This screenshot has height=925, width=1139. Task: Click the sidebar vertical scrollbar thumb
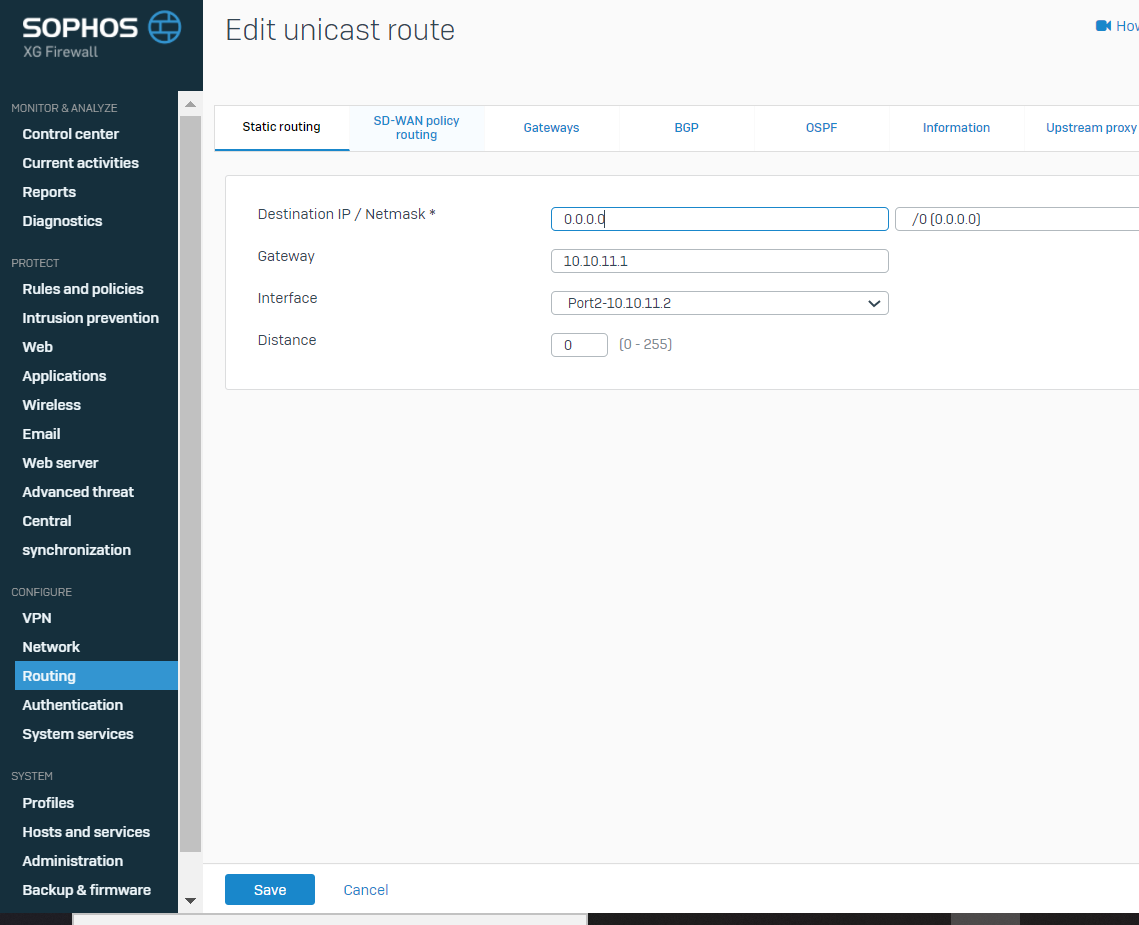pos(190,484)
